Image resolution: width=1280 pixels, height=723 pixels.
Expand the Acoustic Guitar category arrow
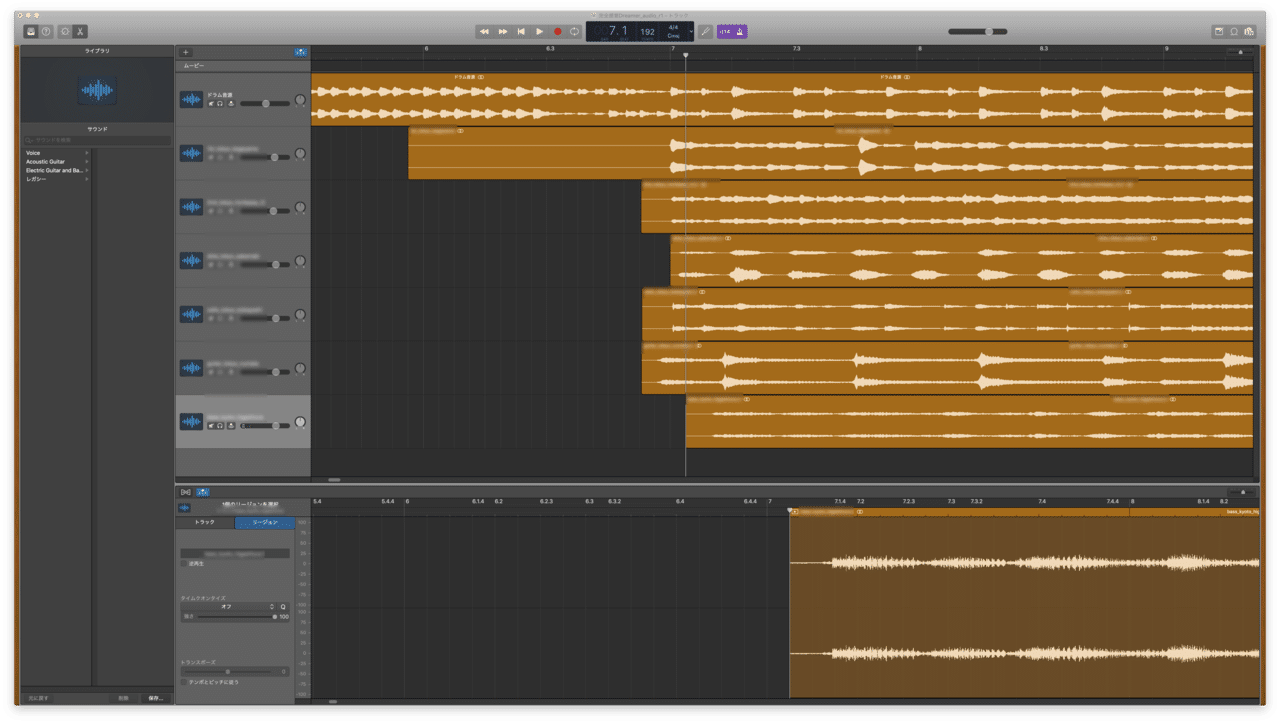(87, 162)
